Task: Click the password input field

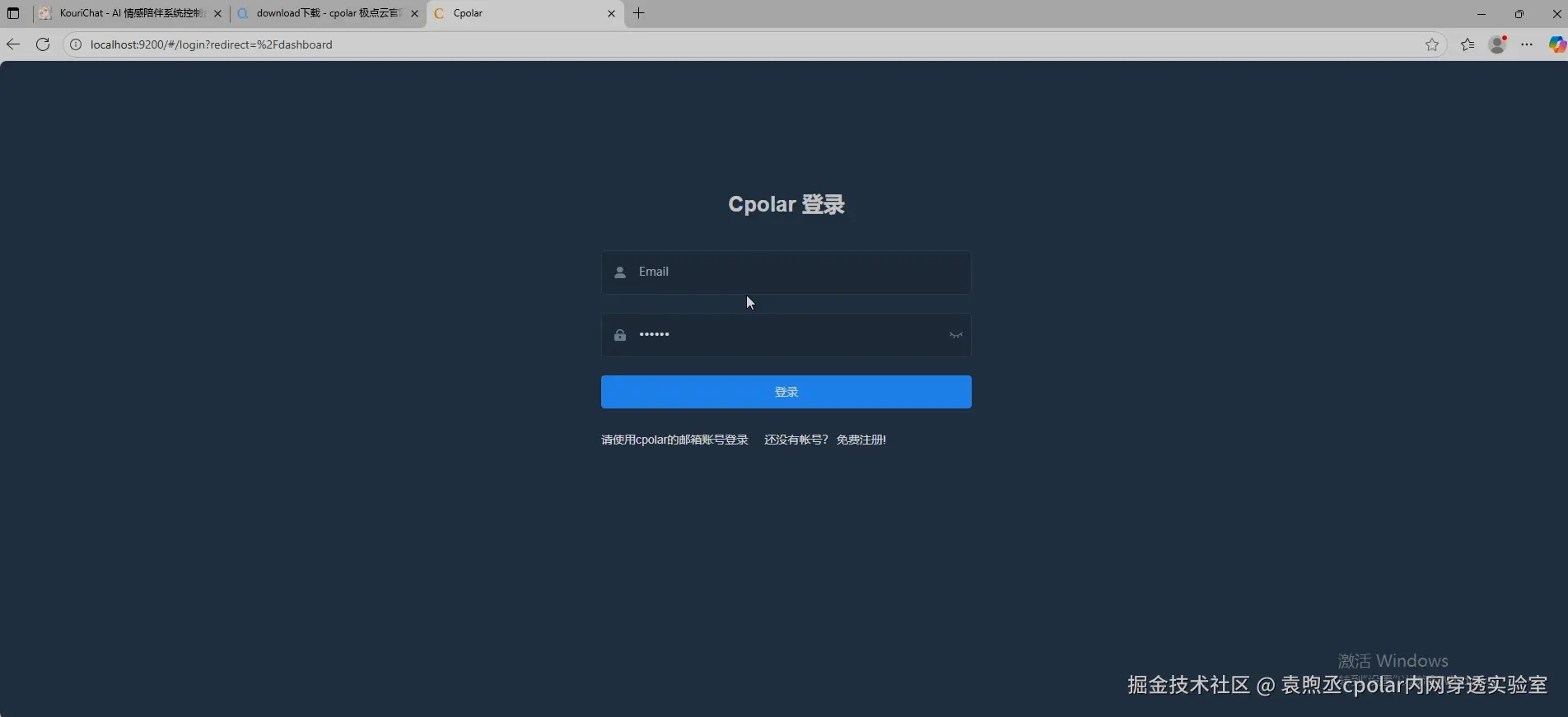Action: point(786,335)
